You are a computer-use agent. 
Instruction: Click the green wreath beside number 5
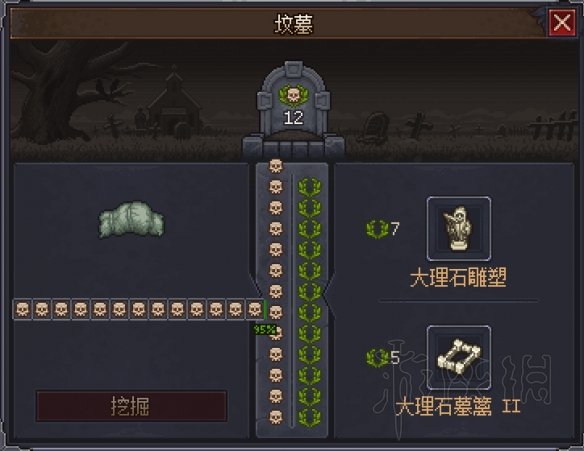(377, 358)
